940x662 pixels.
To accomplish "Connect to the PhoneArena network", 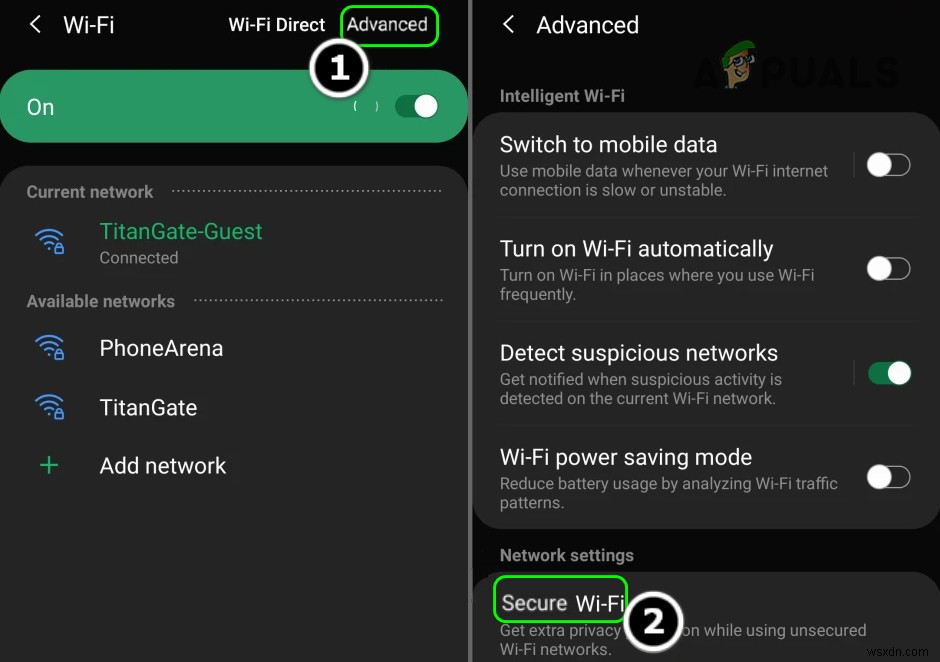I will coord(161,348).
